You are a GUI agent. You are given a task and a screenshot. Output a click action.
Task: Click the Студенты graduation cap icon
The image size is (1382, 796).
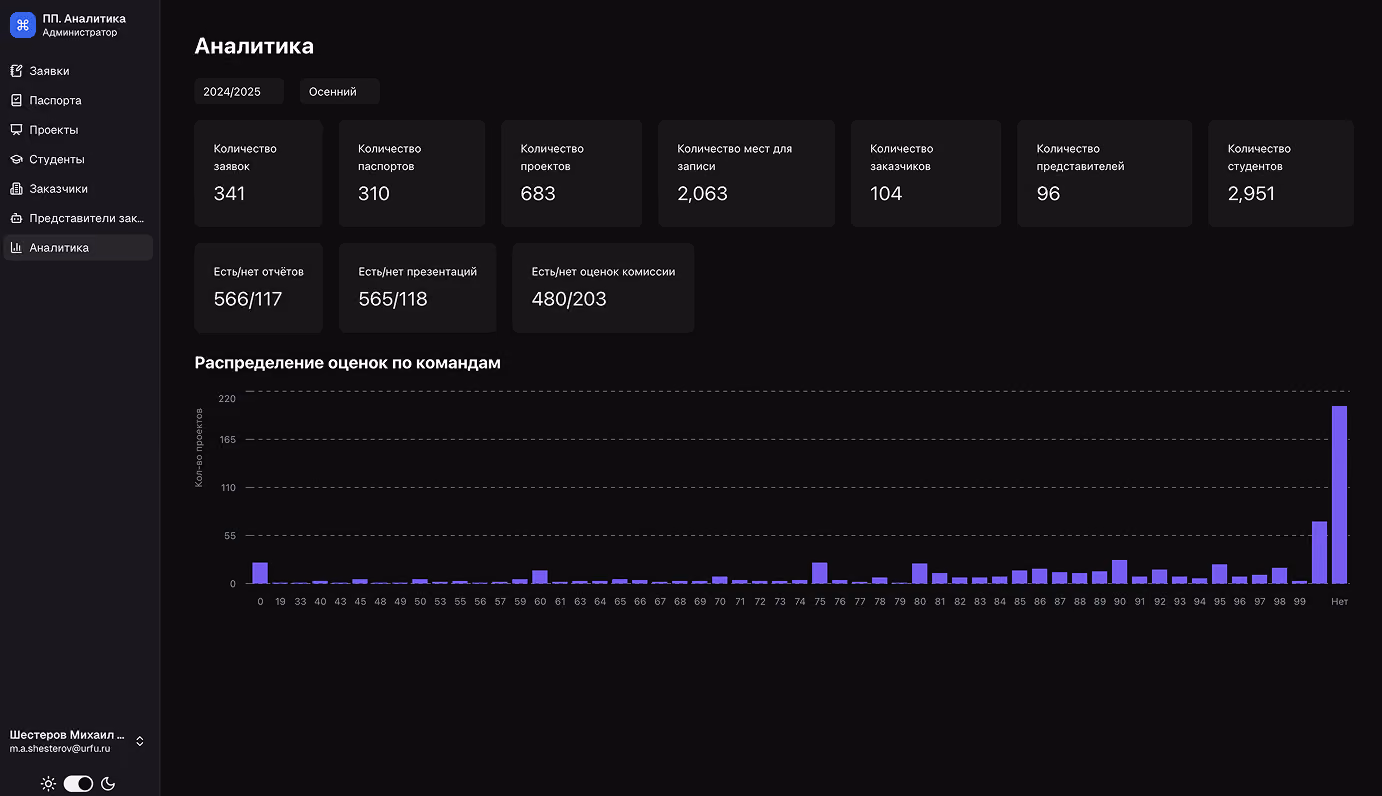coord(16,159)
